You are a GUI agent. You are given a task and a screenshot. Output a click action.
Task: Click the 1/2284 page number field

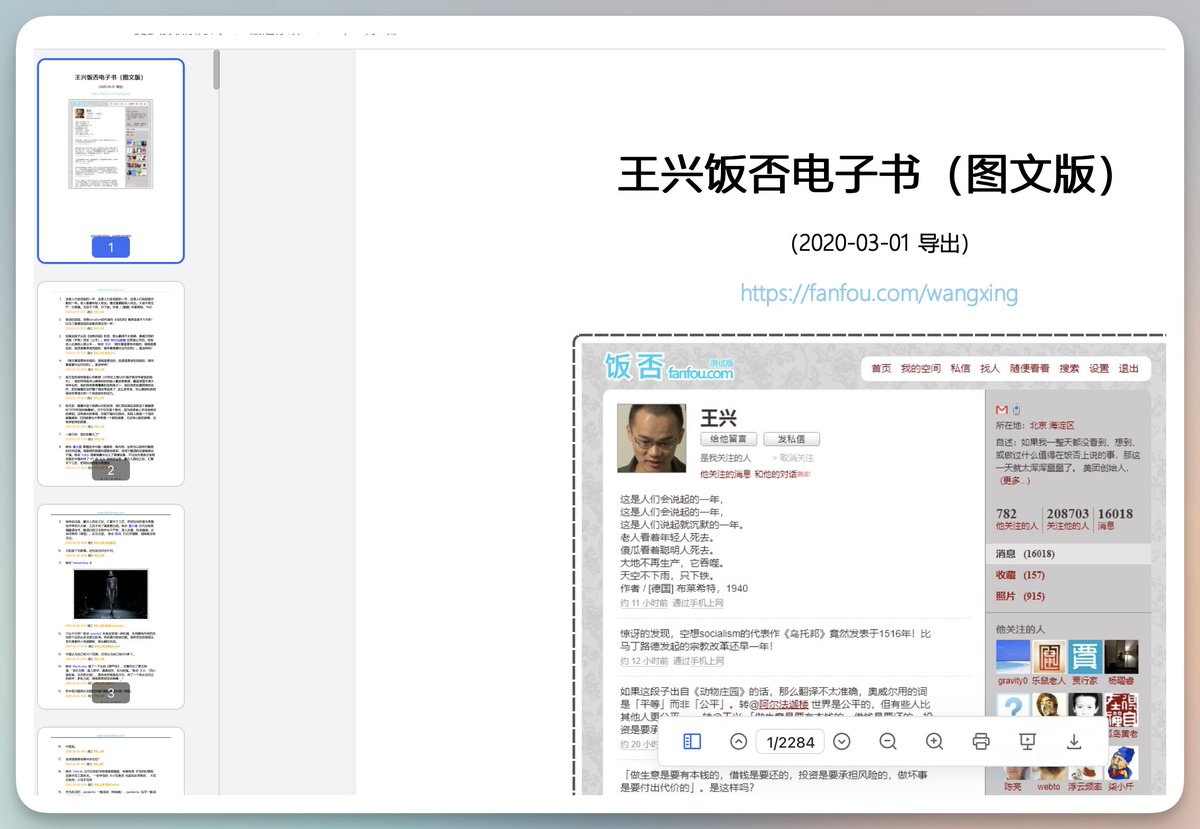point(790,741)
